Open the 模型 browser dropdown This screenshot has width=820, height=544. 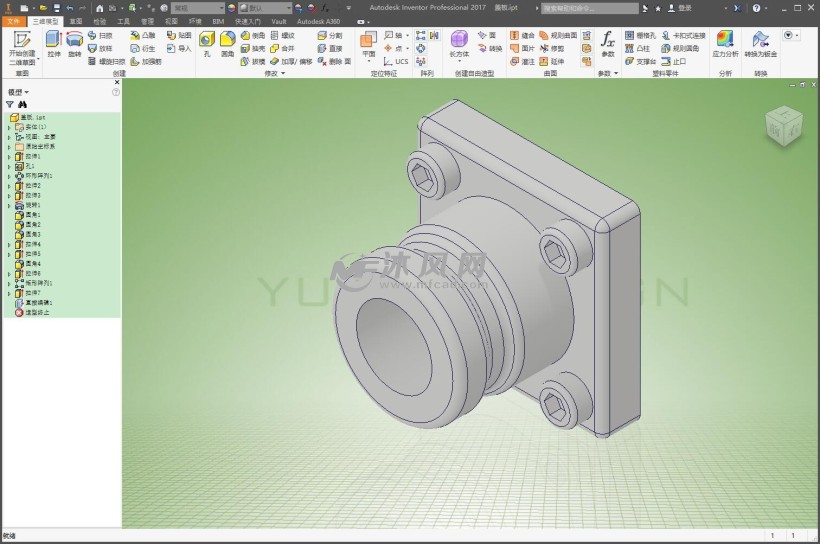(x=19, y=92)
